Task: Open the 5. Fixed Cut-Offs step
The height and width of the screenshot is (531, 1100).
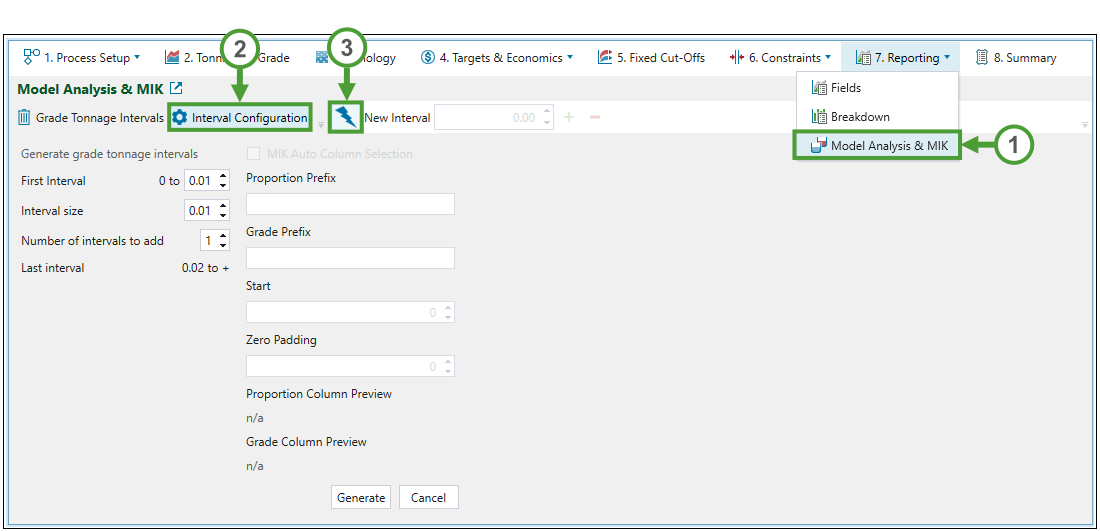Action: coord(651,58)
